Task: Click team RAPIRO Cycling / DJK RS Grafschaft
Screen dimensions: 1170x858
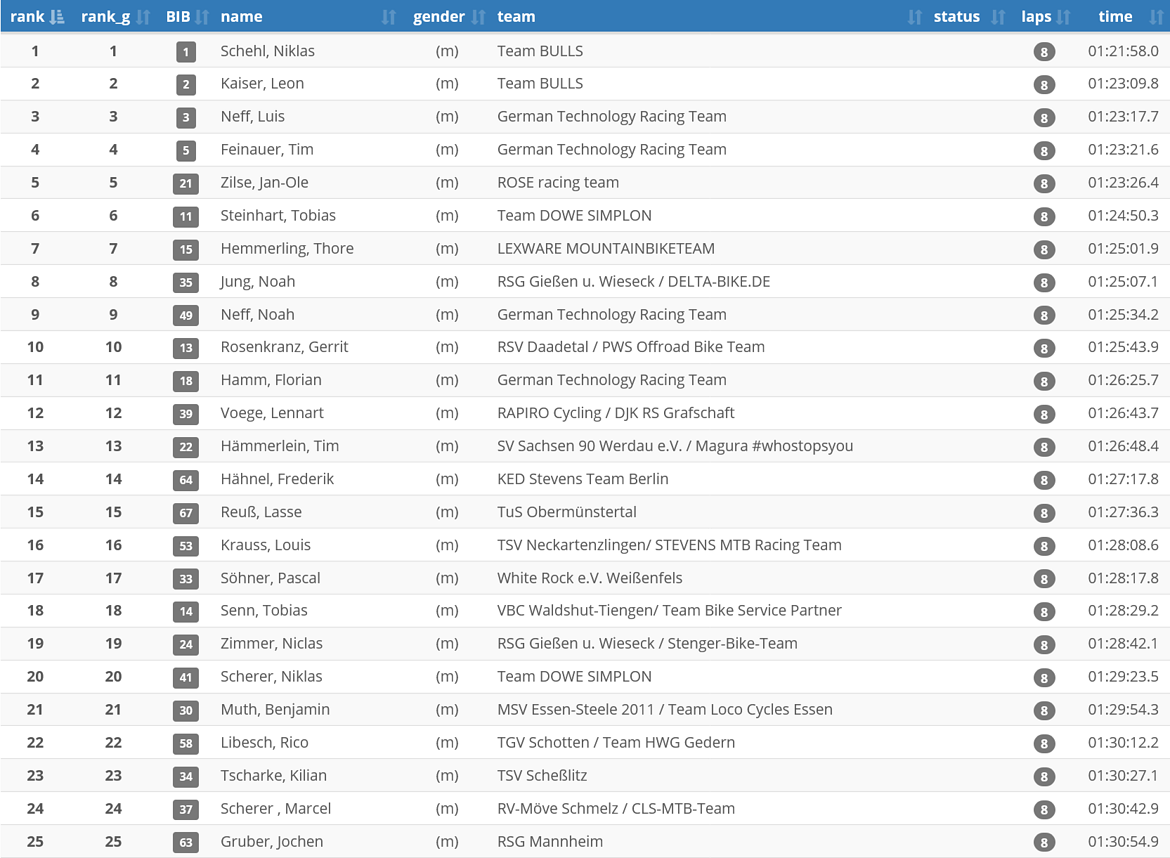Action: (616, 413)
